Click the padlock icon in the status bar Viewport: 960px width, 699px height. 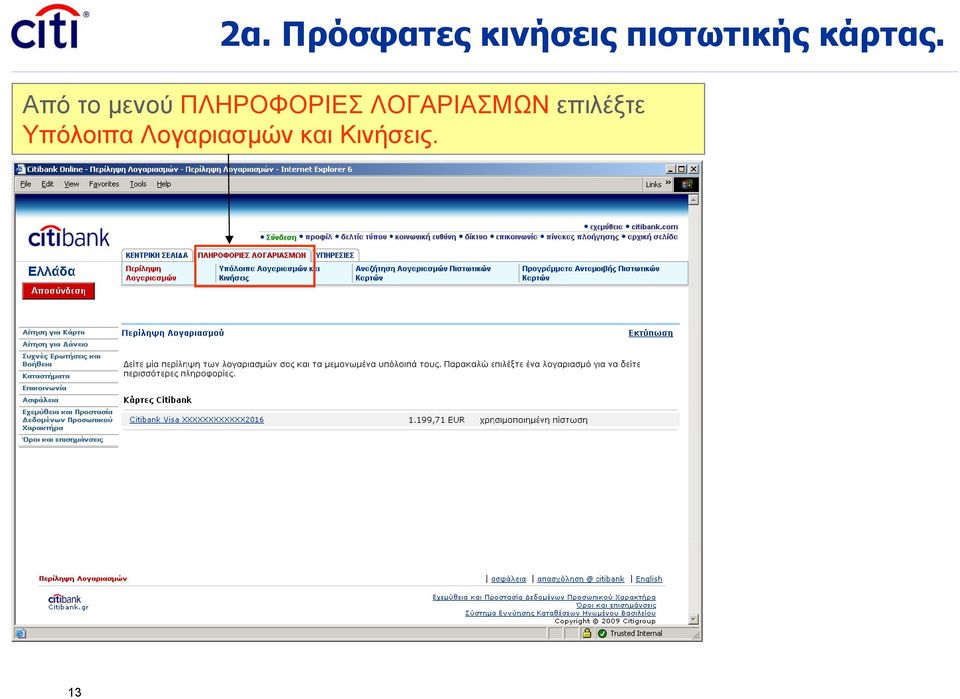587,634
